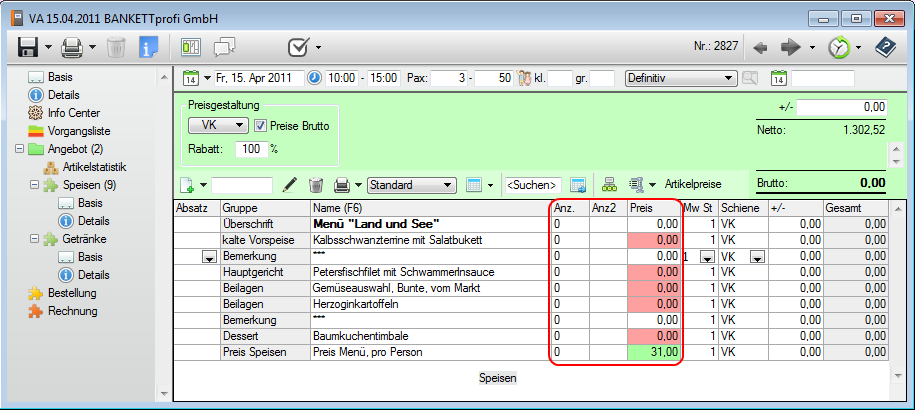Viewport: 916px width, 410px height.
Task: Open Vorgangsliste in the sidebar
Action: [x=80, y=131]
